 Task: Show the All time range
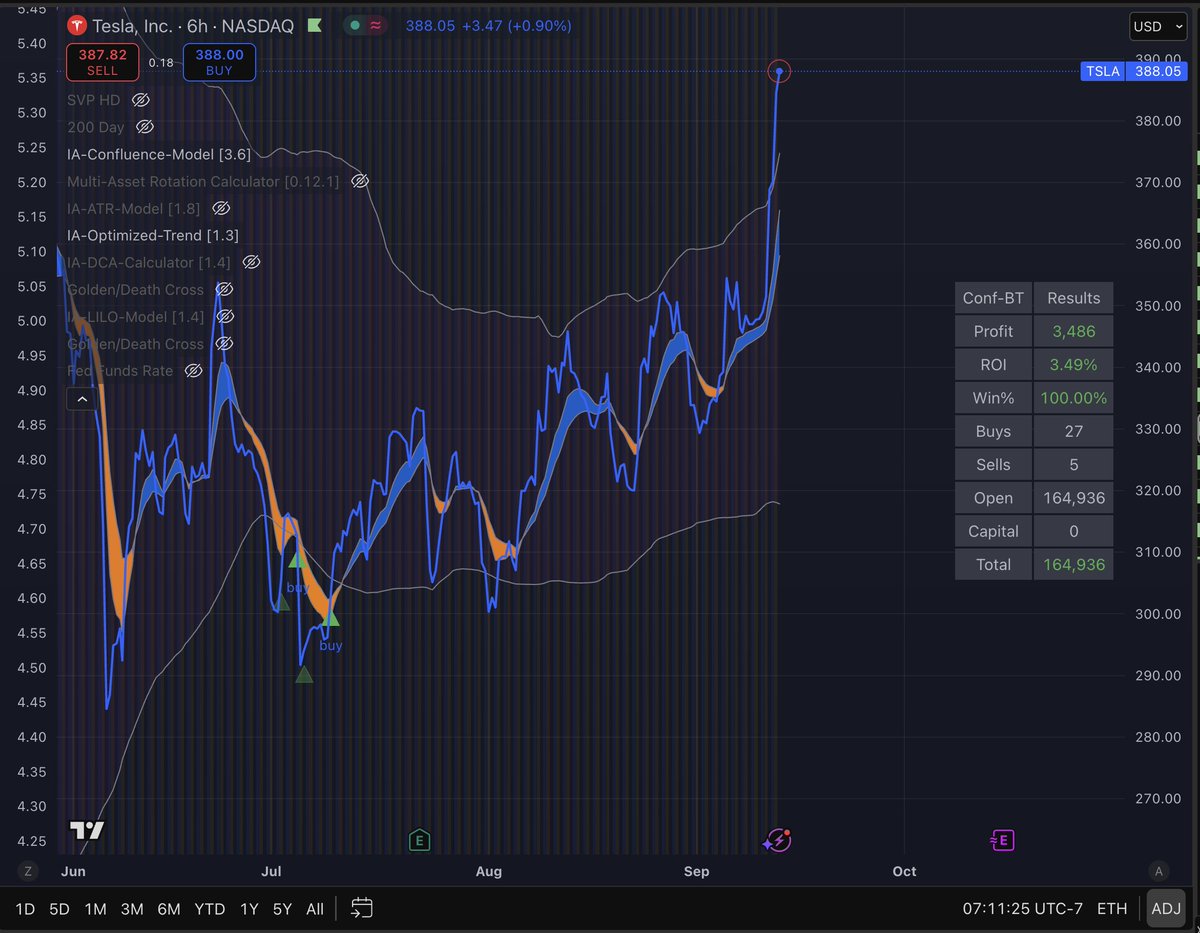point(315,909)
